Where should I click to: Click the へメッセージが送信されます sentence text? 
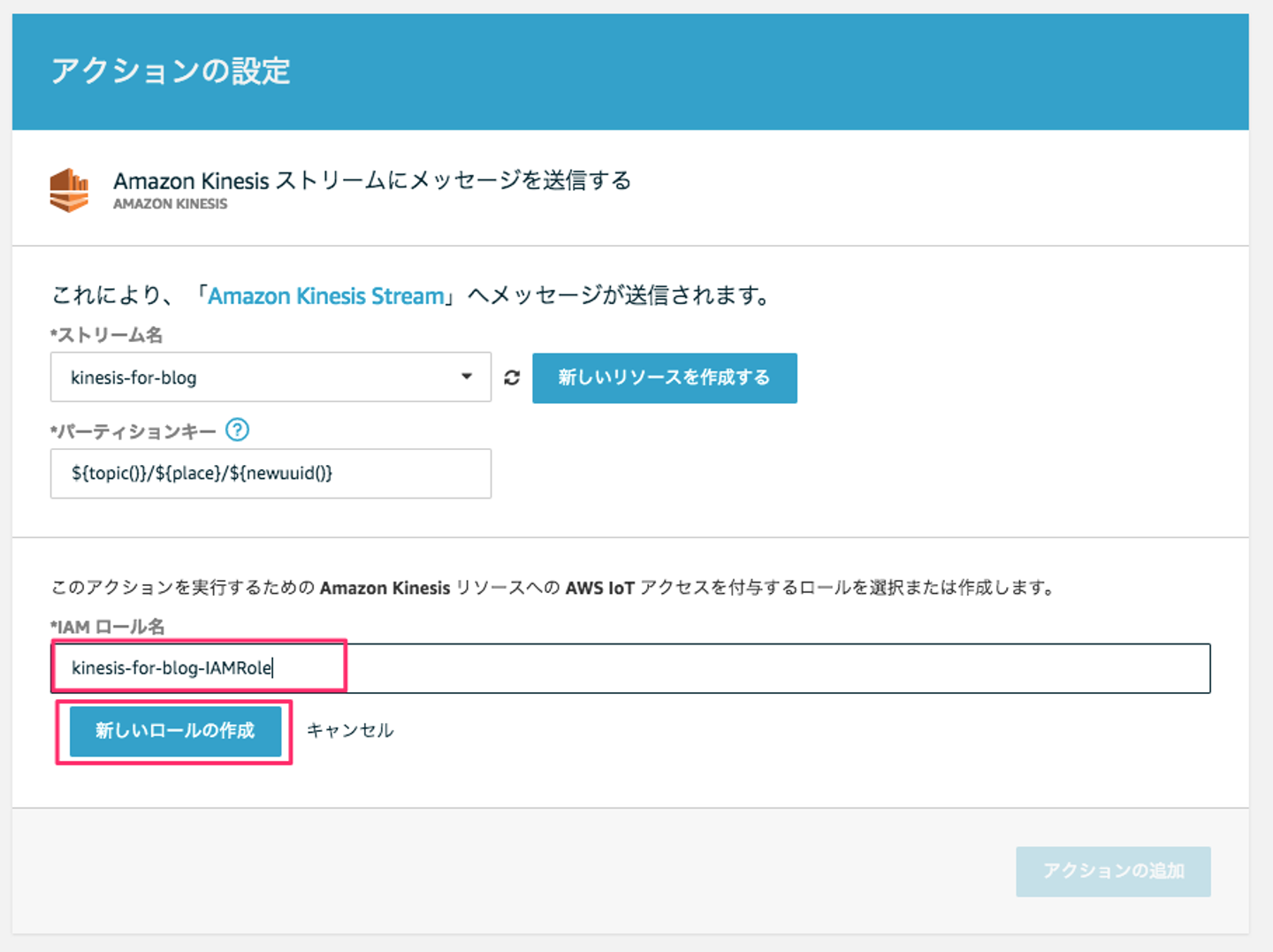[619, 296]
